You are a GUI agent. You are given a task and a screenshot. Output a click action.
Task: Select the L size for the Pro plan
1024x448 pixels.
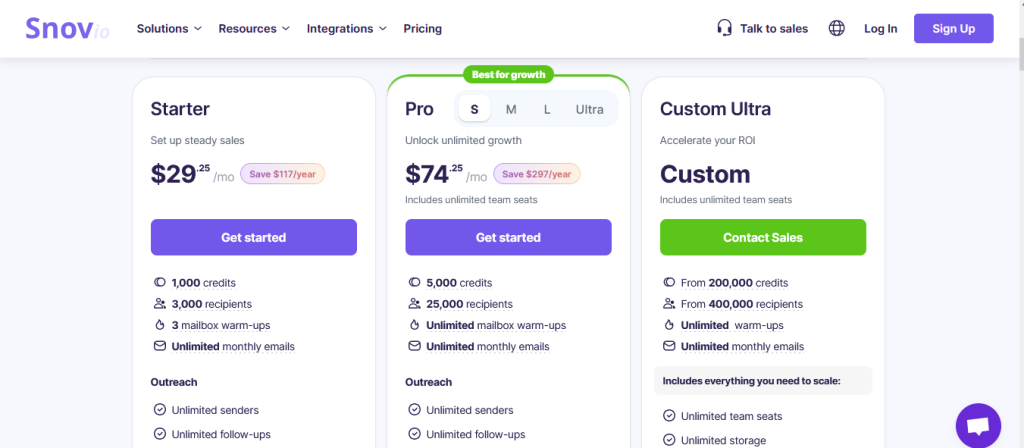point(547,109)
